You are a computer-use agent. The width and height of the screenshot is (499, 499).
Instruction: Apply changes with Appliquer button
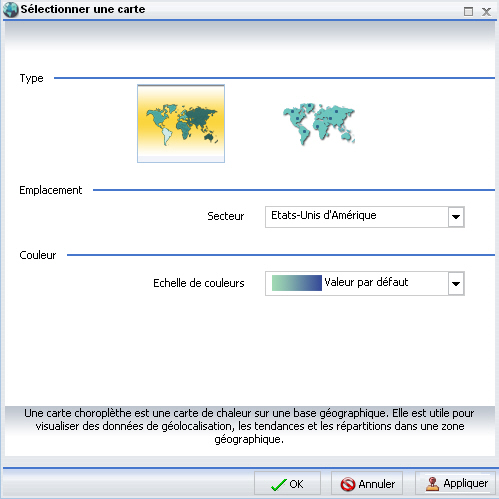455,483
